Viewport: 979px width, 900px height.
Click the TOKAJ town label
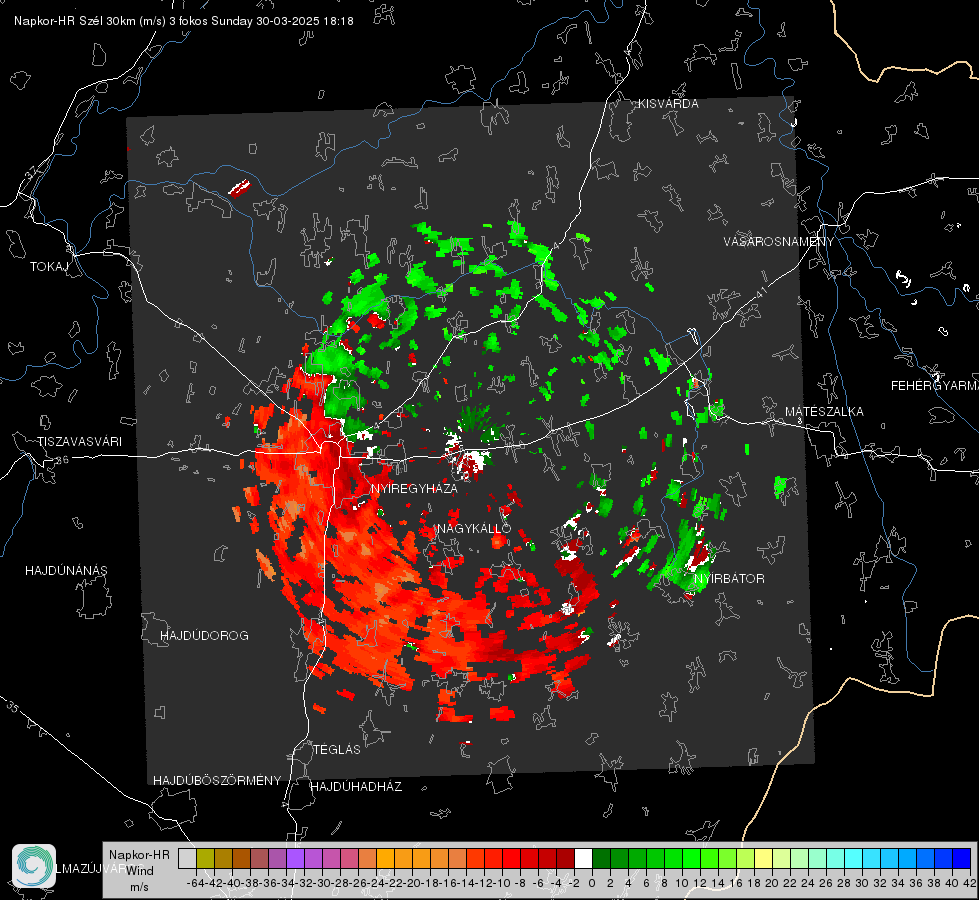click(x=49, y=267)
